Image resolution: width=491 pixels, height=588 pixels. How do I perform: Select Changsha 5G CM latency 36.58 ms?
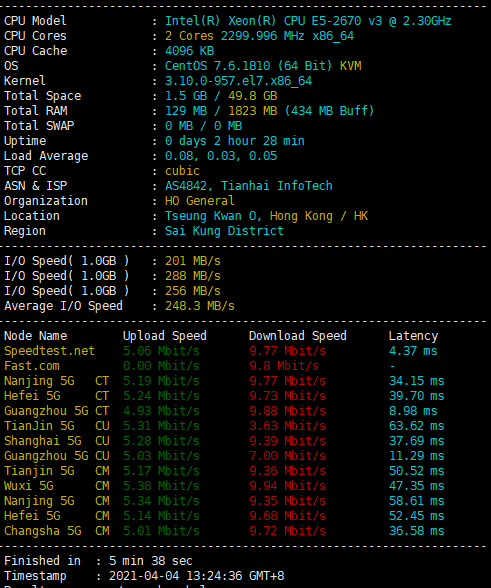(x=416, y=531)
